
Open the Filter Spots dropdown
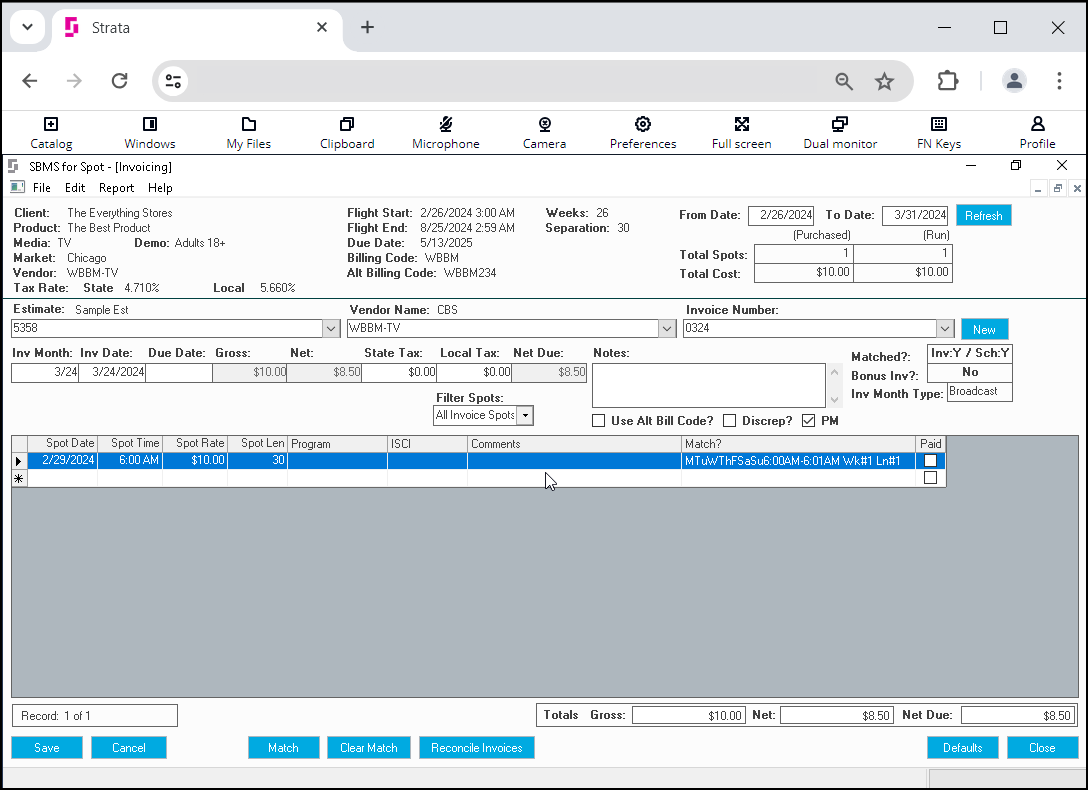(x=526, y=415)
